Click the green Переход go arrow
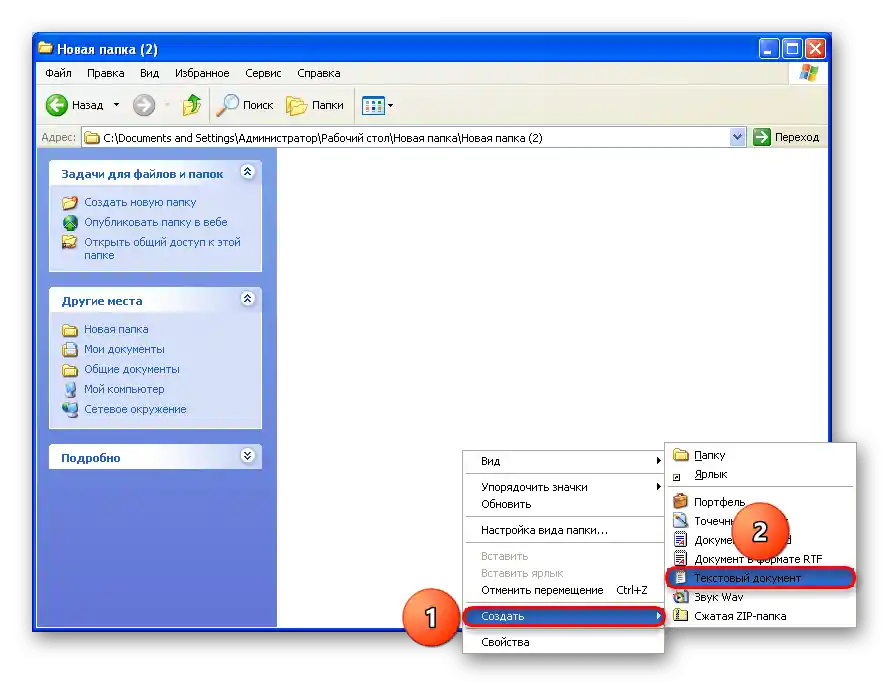This screenshot has height=686, width=889. point(761,137)
